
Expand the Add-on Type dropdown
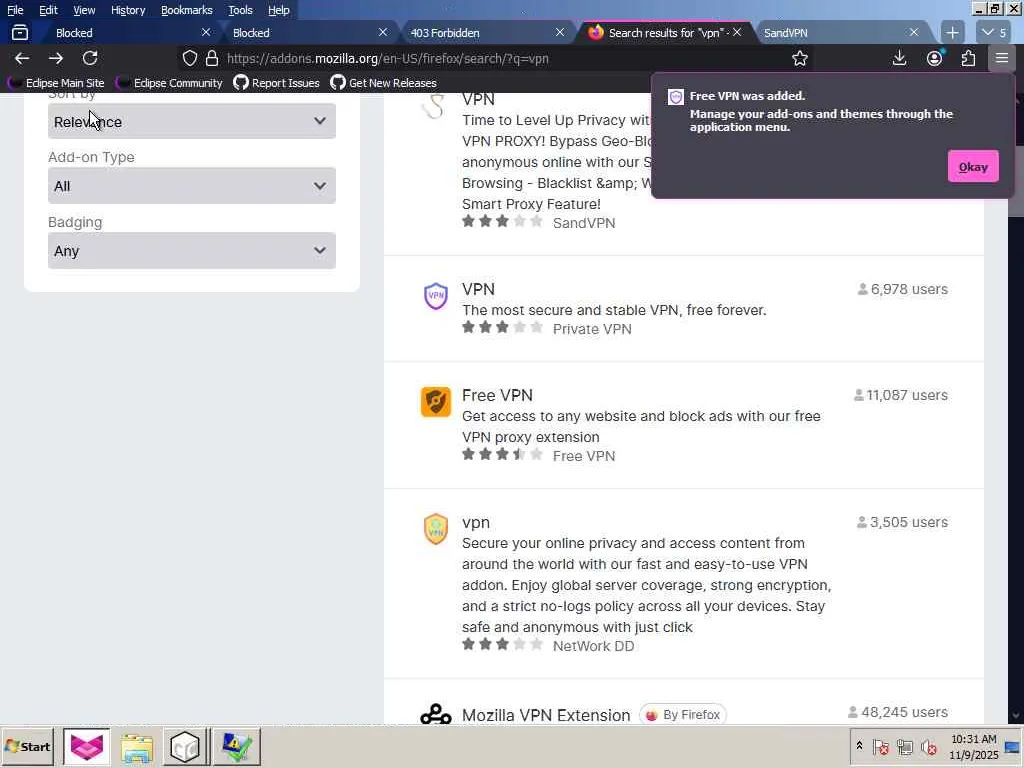click(x=191, y=185)
